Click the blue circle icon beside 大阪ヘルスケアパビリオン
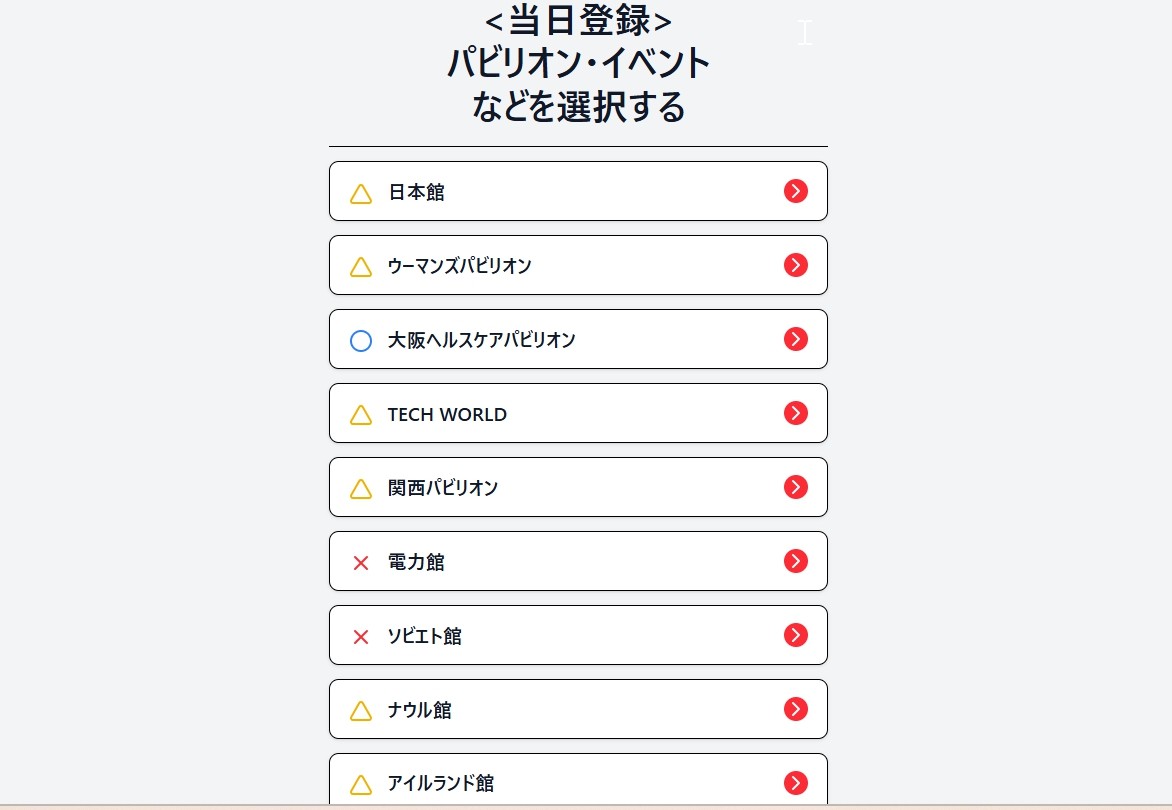The image size is (1172, 810). click(361, 341)
